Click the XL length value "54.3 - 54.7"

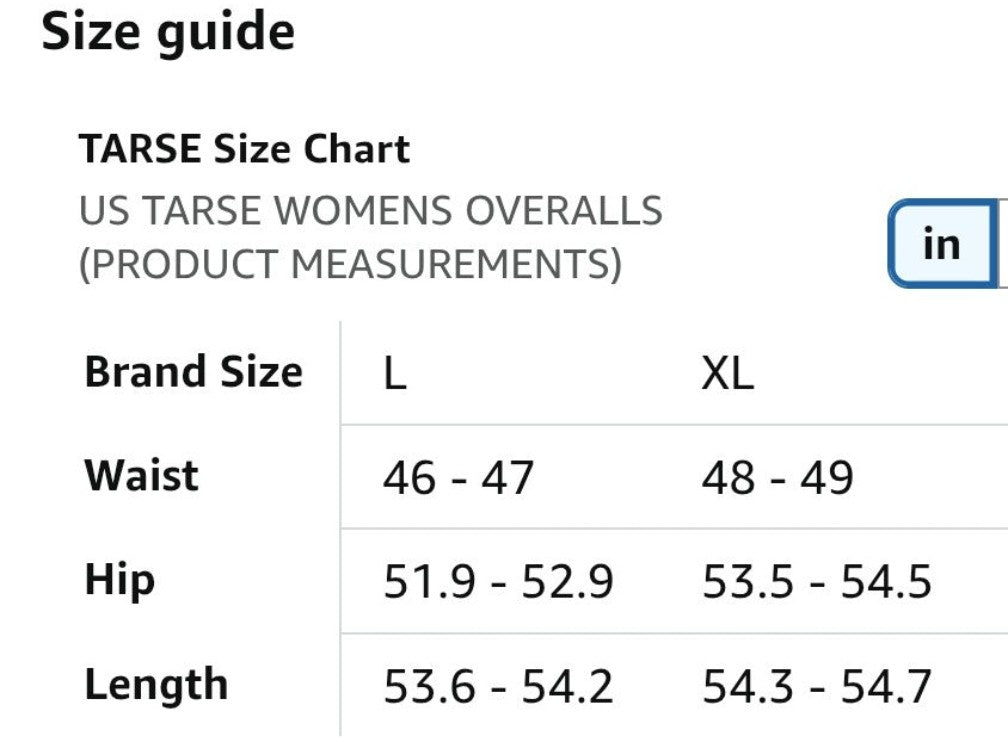pos(816,687)
